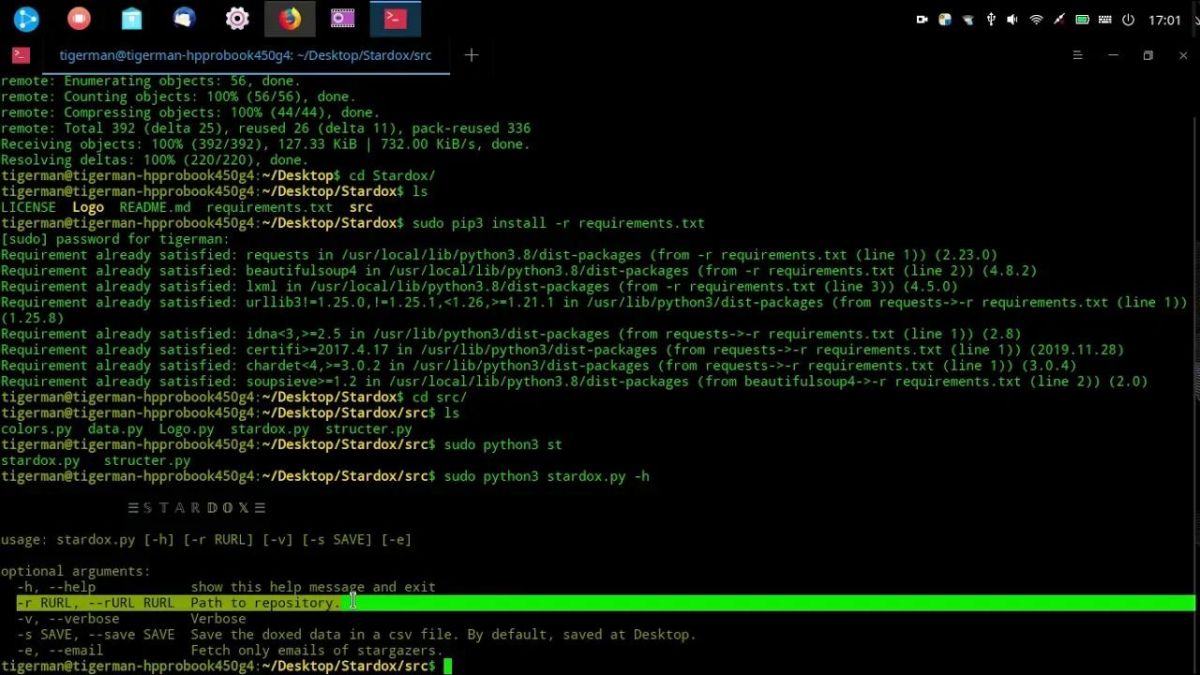Open the colorful tray app icon
This screenshot has height=675, width=1200.
(x=945, y=19)
